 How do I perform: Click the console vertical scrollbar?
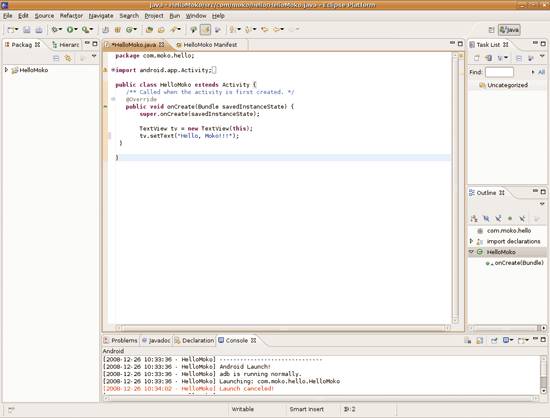543,375
